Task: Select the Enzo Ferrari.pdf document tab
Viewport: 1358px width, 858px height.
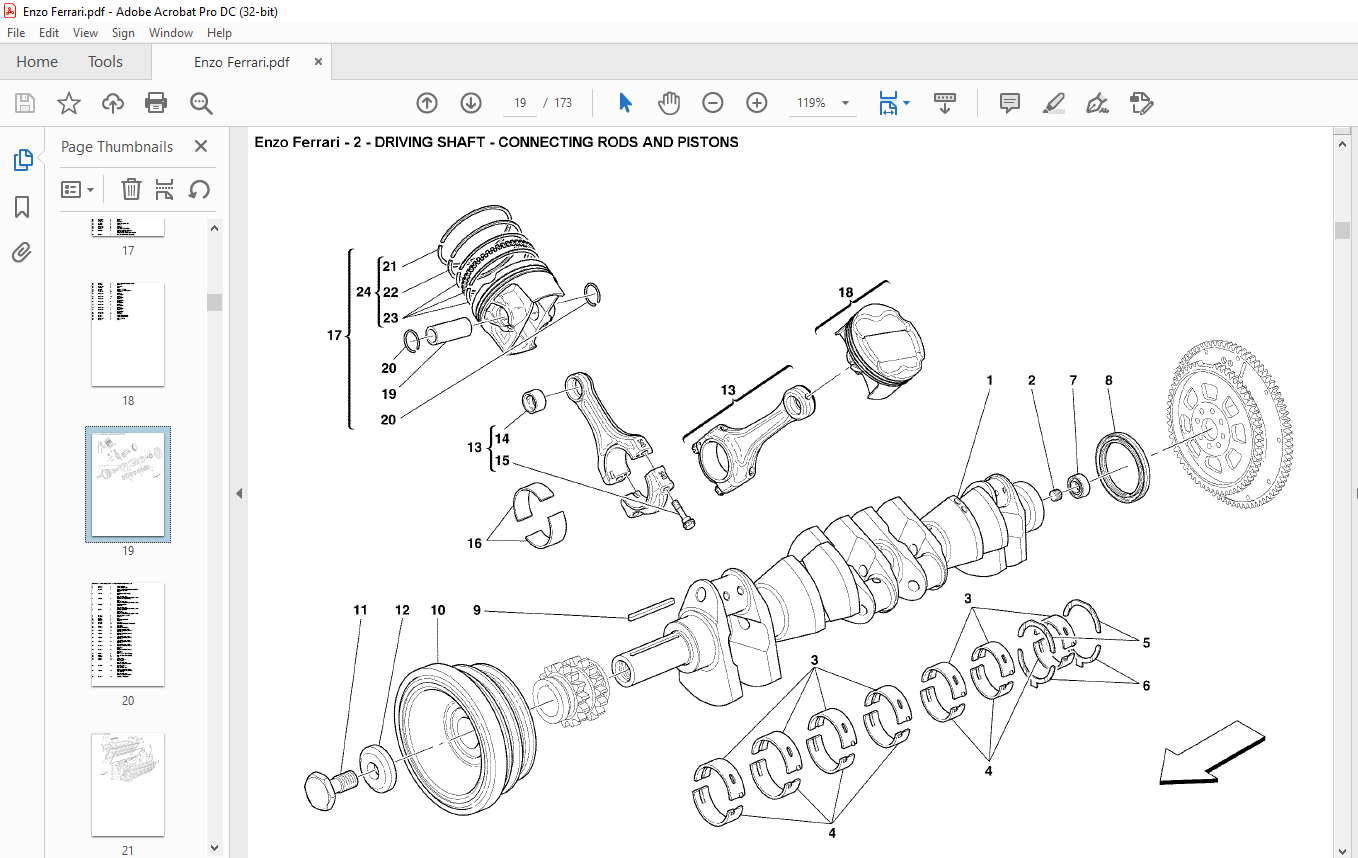Action: [241, 62]
